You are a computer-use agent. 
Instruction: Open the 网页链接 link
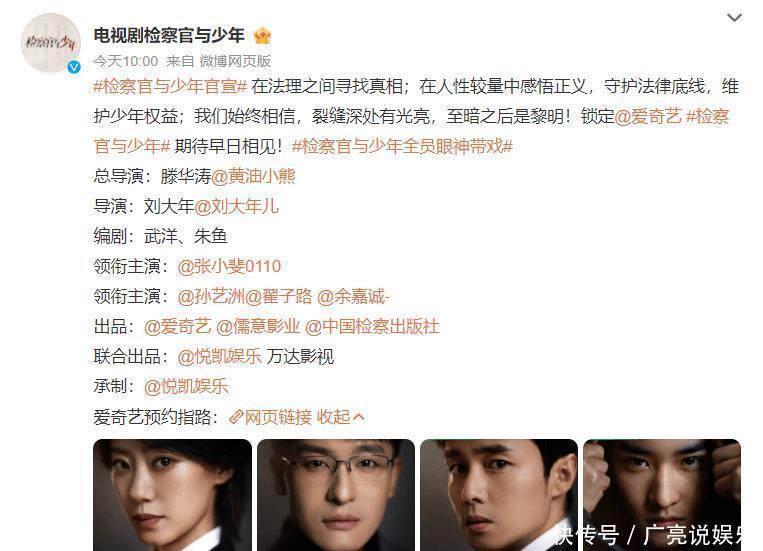(278, 417)
